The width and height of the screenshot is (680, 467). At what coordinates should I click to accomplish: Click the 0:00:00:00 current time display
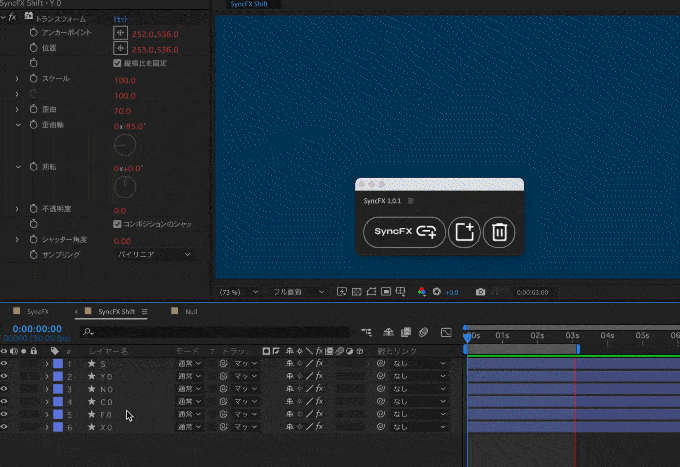click(x=37, y=329)
